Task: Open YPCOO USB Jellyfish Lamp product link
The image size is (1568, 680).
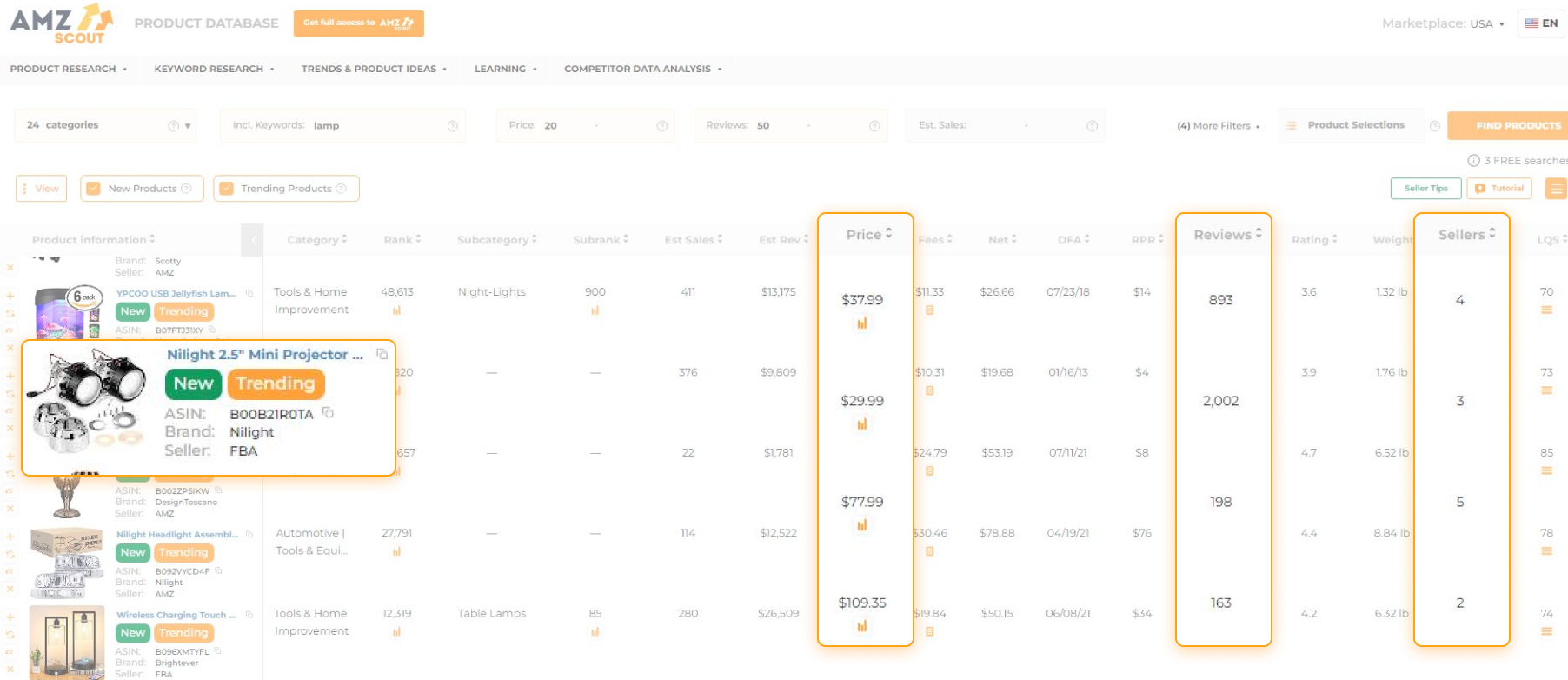Action: [x=176, y=294]
